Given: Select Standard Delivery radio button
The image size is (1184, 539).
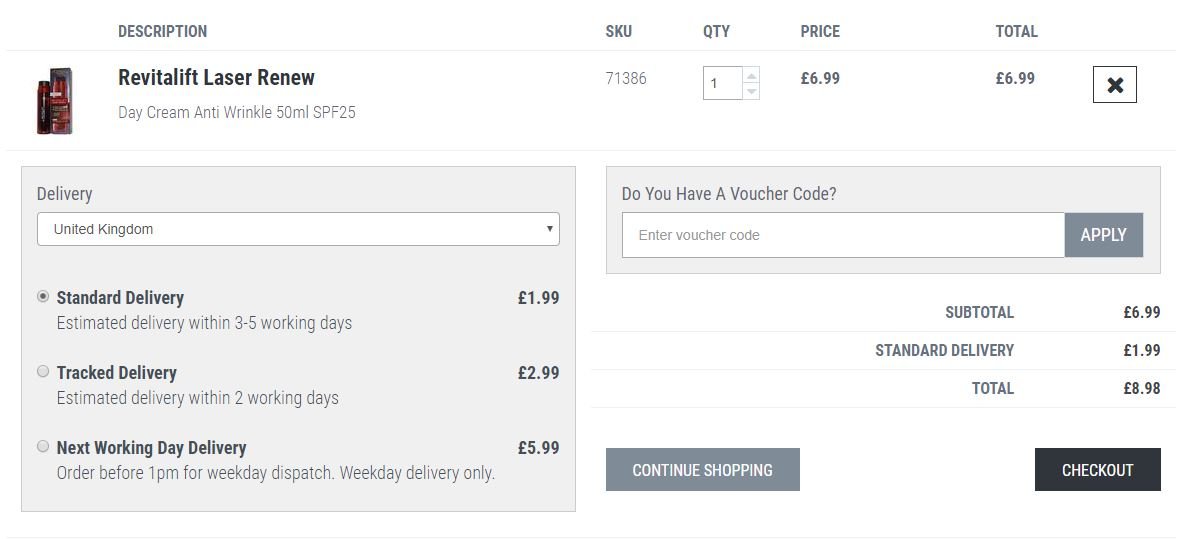Looking at the screenshot, I should [43, 297].
